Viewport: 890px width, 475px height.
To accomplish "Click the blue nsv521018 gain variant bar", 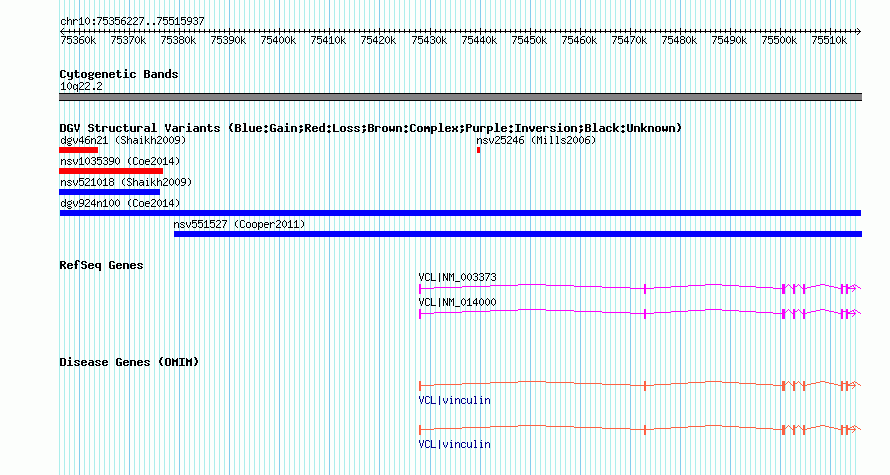I will 110,192.
